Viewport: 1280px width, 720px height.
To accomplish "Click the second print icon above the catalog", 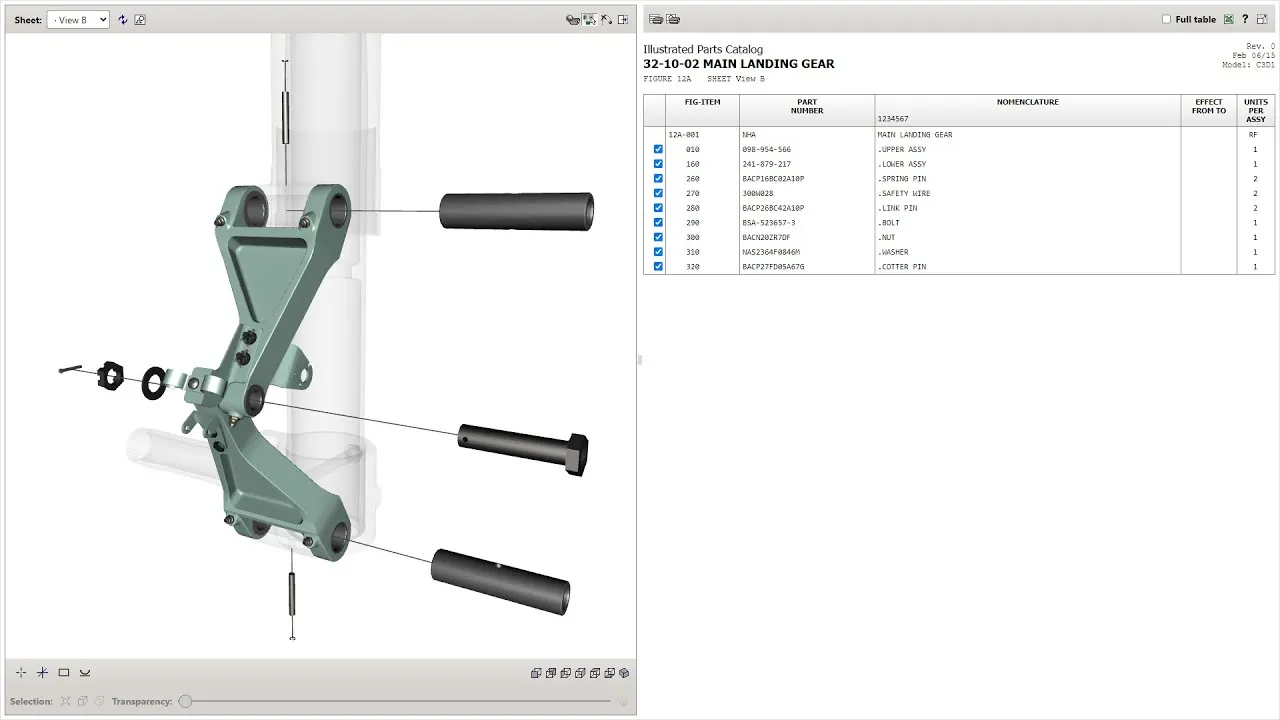I will [x=673, y=19].
